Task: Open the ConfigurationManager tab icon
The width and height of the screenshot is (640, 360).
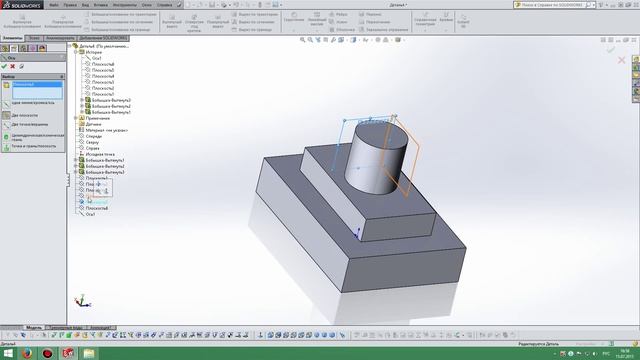Action: click(23, 48)
